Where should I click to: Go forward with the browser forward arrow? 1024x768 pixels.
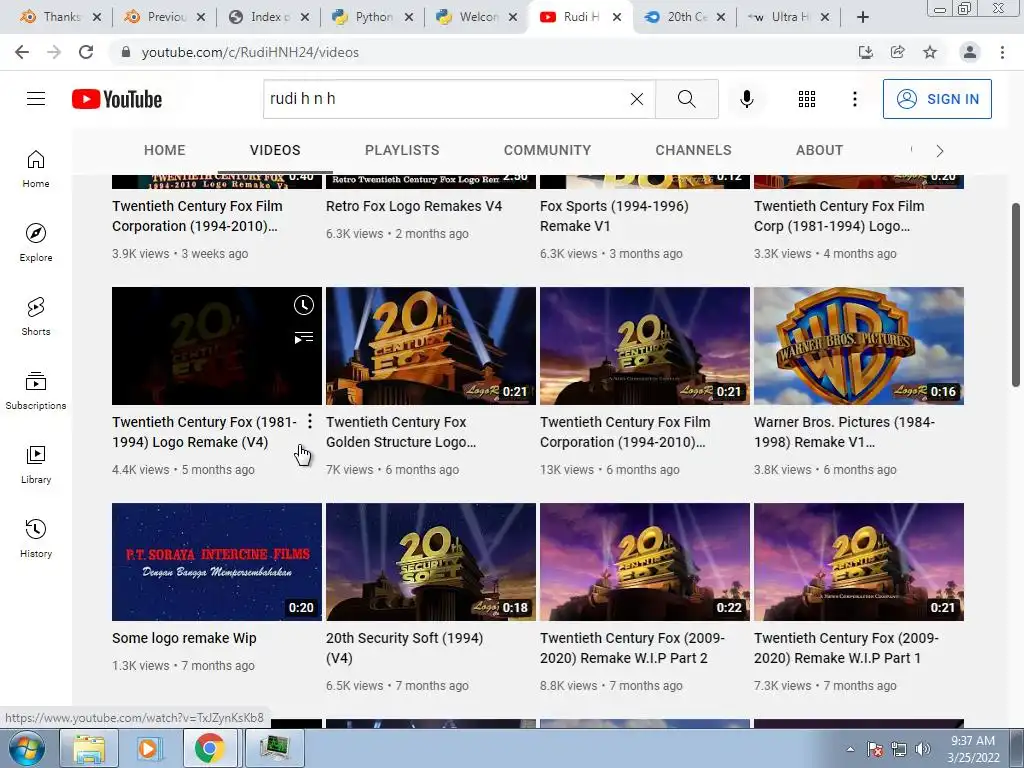(x=54, y=52)
